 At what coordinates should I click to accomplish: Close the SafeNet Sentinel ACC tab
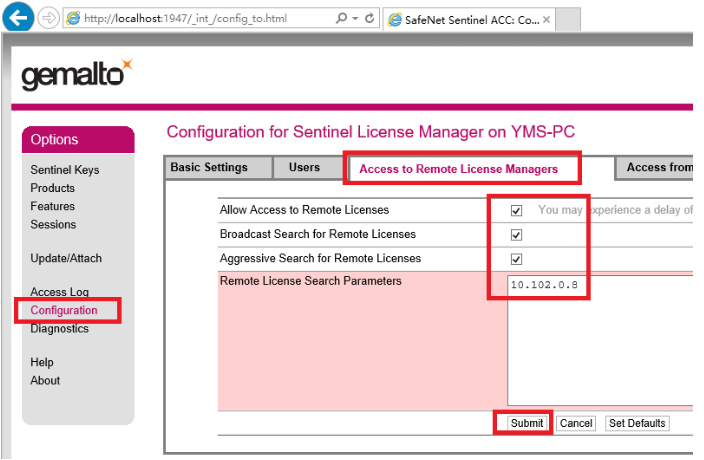click(x=546, y=20)
